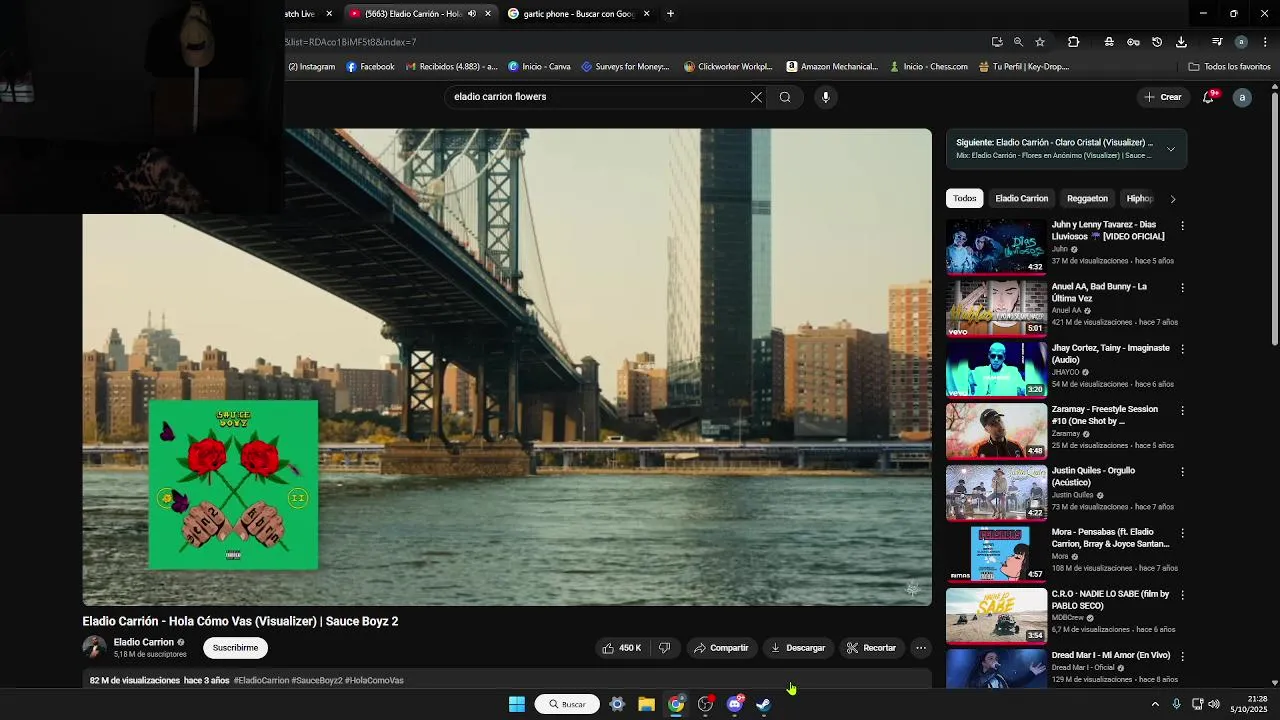
Task: Open options for Justin Quiles Orgullo video
Action: [1182, 472]
